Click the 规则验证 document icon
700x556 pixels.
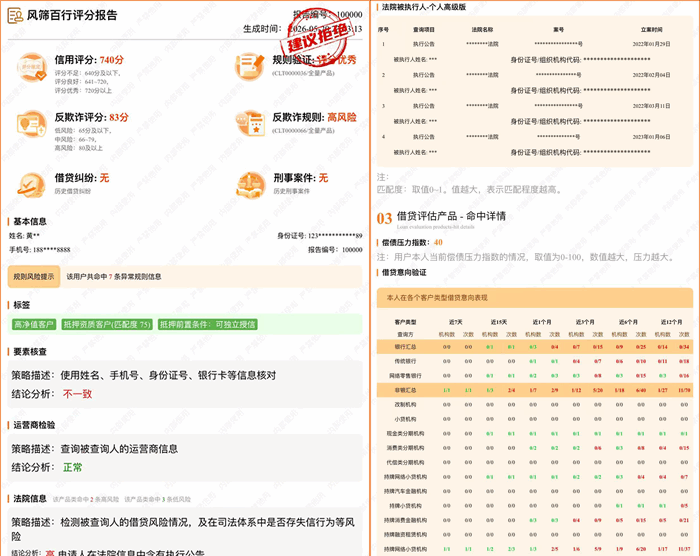tap(250, 67)
